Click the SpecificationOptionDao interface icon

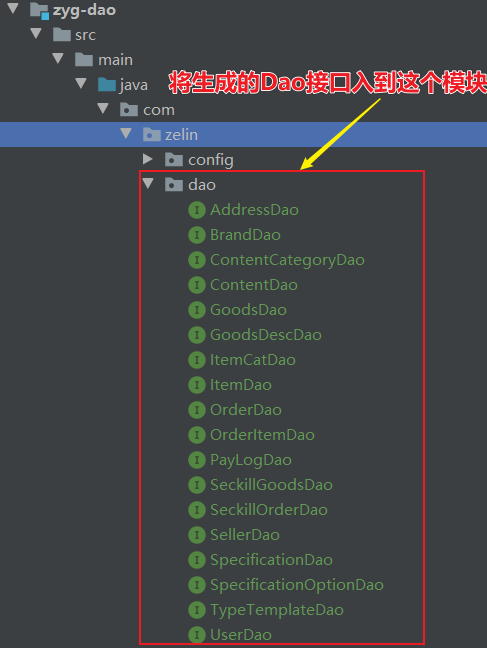tap(197, 585)
